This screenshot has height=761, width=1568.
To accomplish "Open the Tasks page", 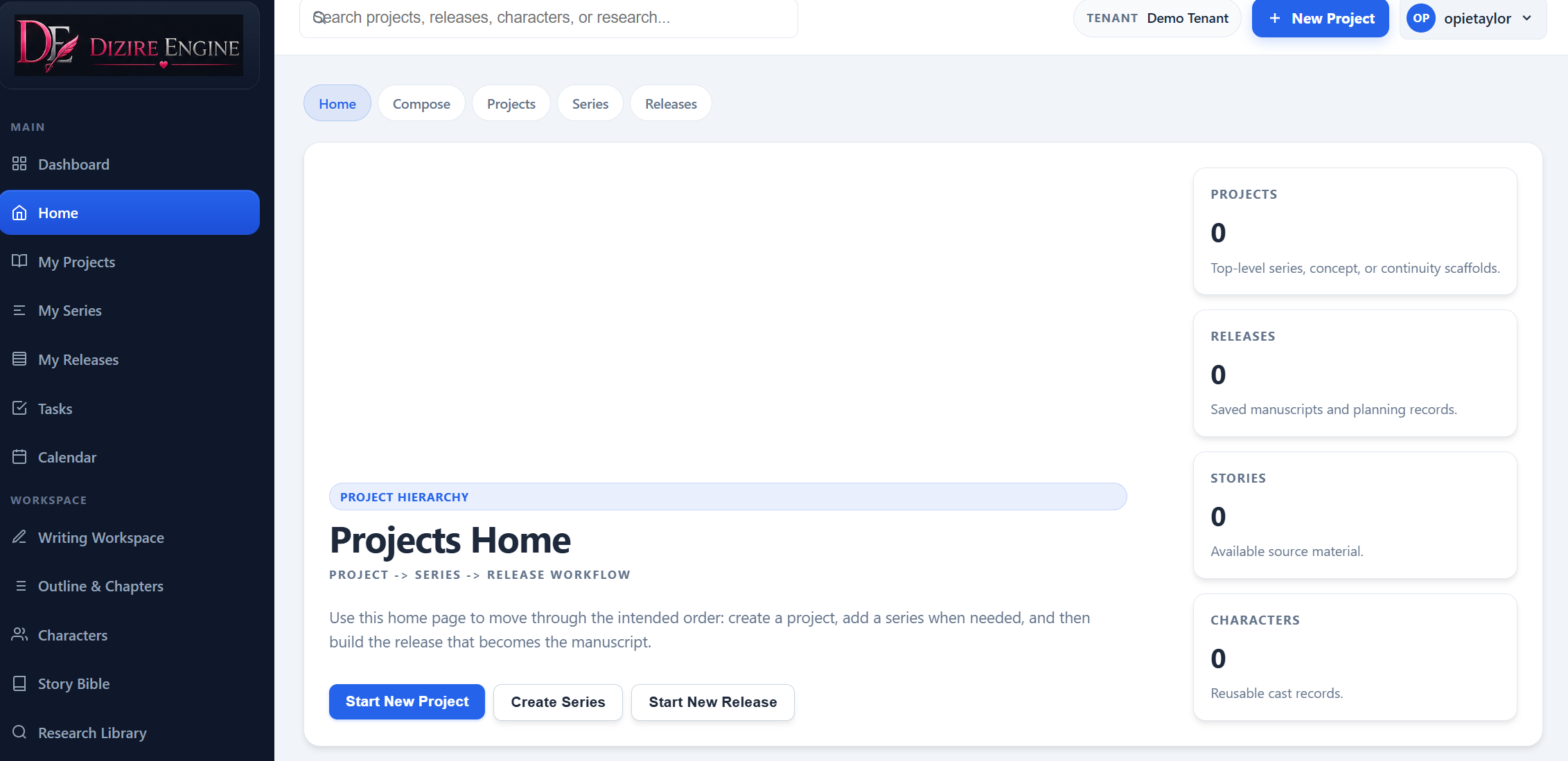I will click(130, 409).
